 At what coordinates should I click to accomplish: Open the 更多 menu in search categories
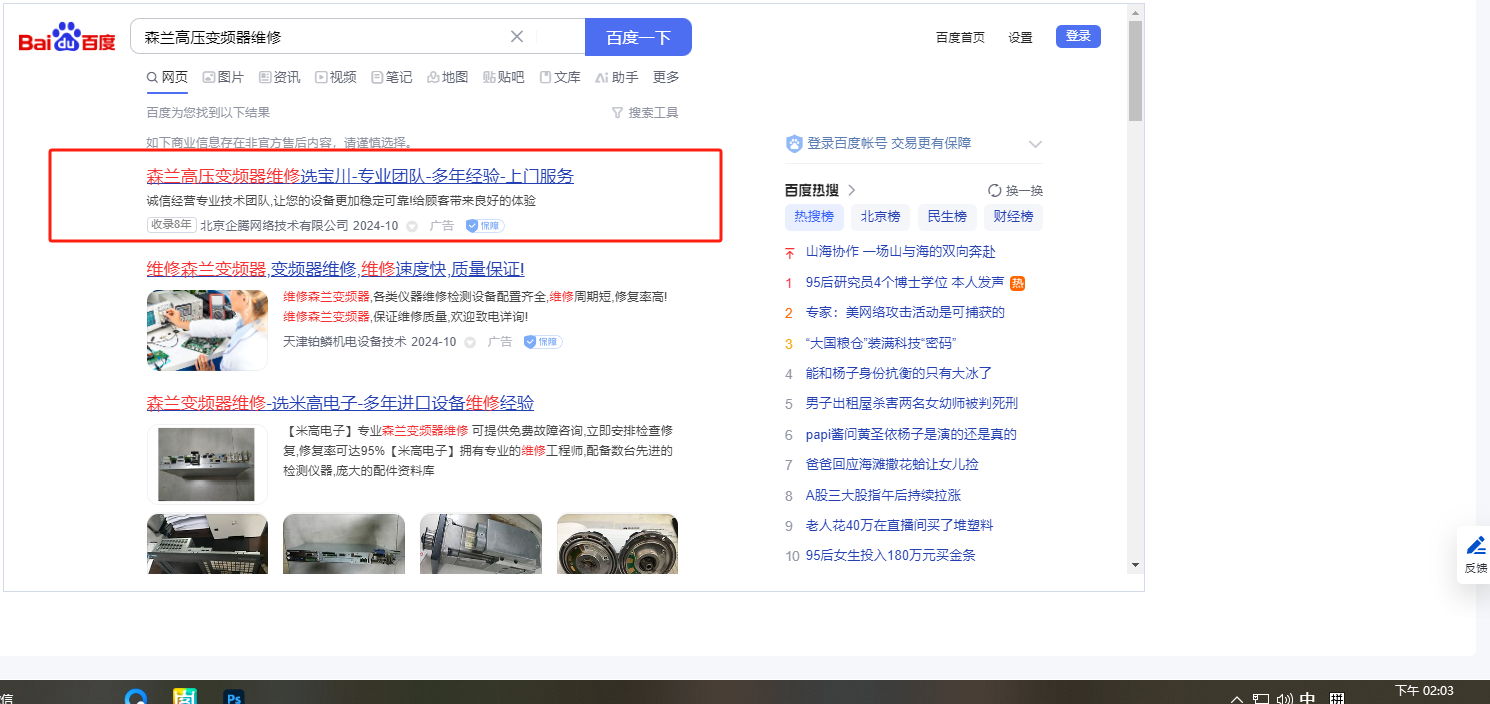click(666, 77)
